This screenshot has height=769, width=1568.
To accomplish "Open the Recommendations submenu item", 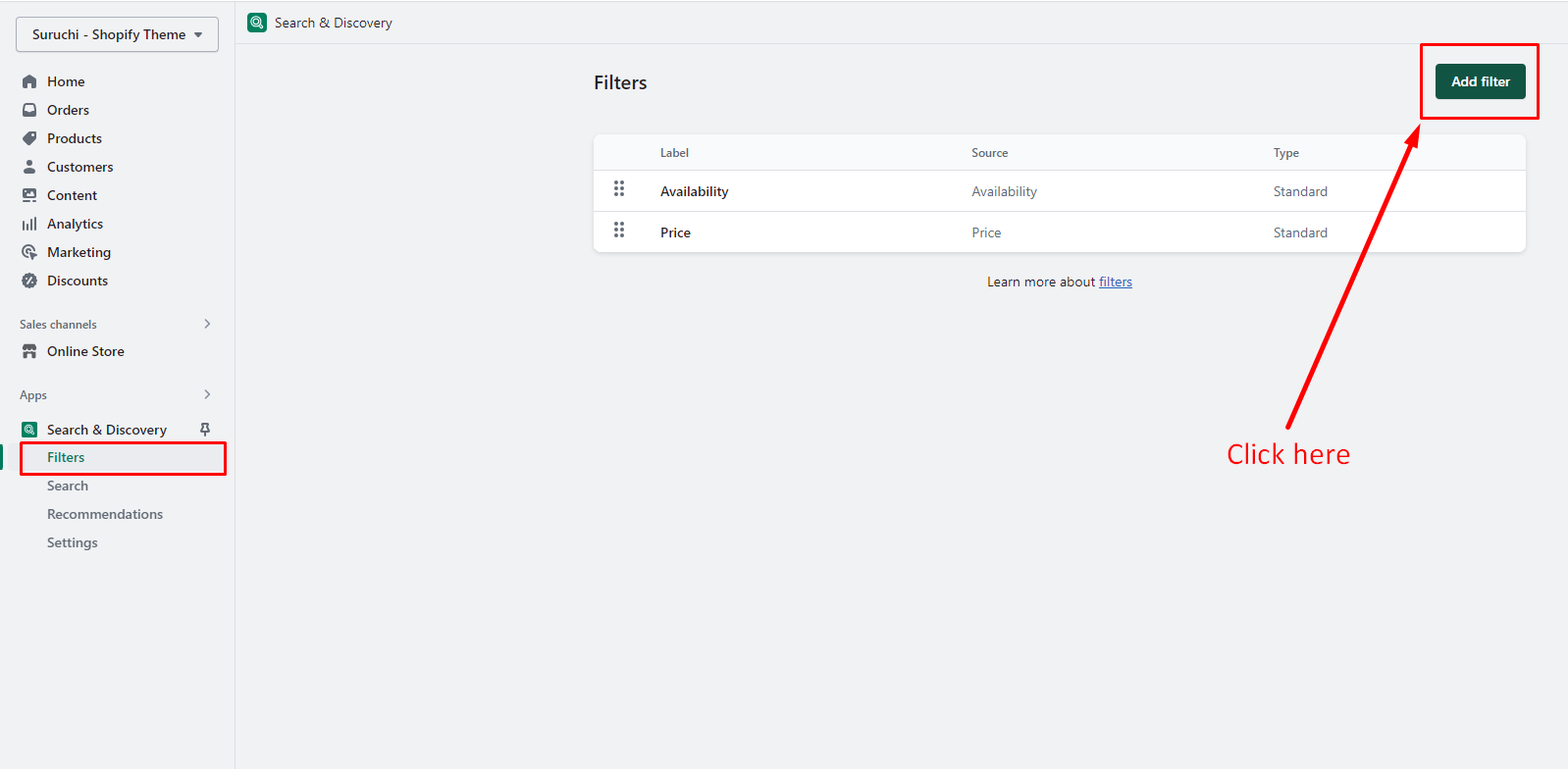I will (105, 514).
